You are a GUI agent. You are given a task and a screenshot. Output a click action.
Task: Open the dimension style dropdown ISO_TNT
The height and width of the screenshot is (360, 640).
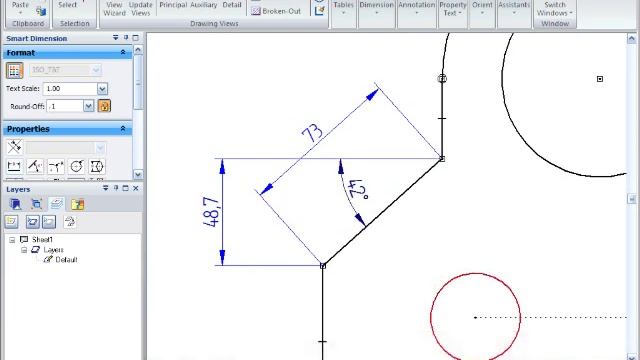(x=65, y=70)
